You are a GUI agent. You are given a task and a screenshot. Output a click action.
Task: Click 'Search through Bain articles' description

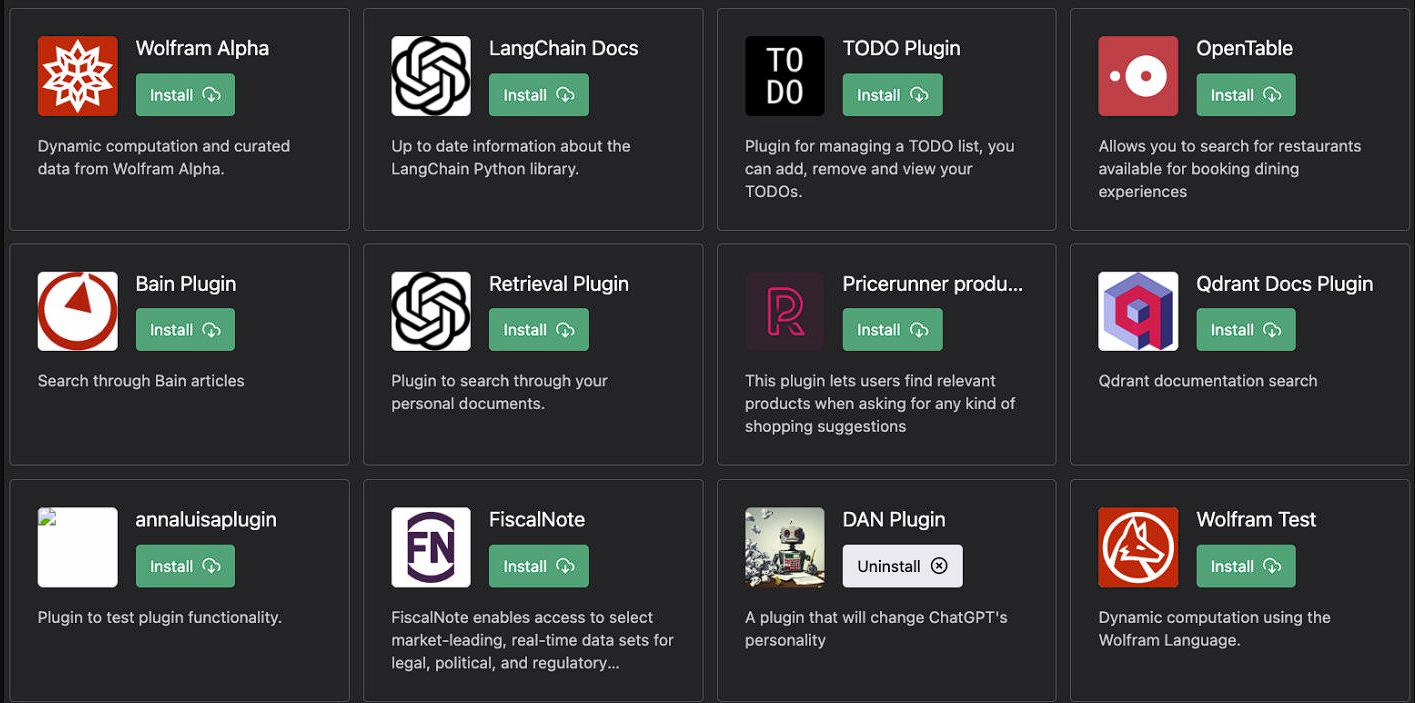(141, 381)
